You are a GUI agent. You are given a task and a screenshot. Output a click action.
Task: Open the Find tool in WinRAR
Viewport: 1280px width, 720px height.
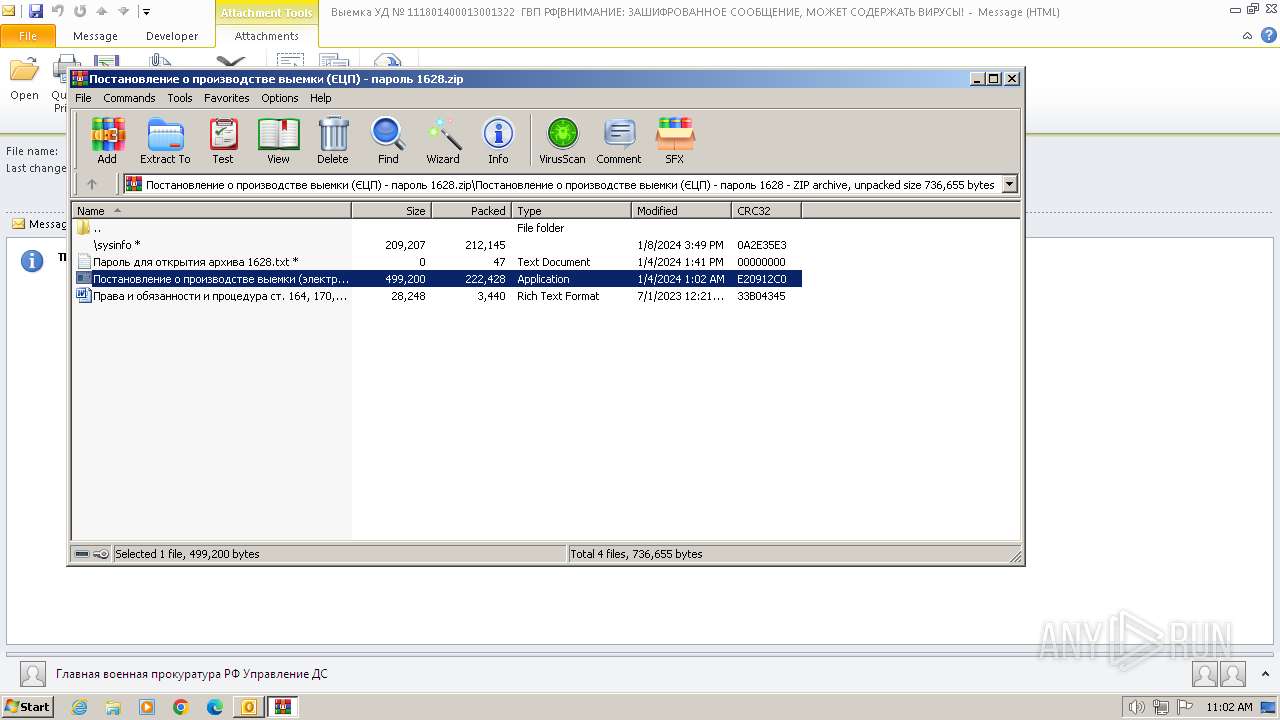click(388, 140)
